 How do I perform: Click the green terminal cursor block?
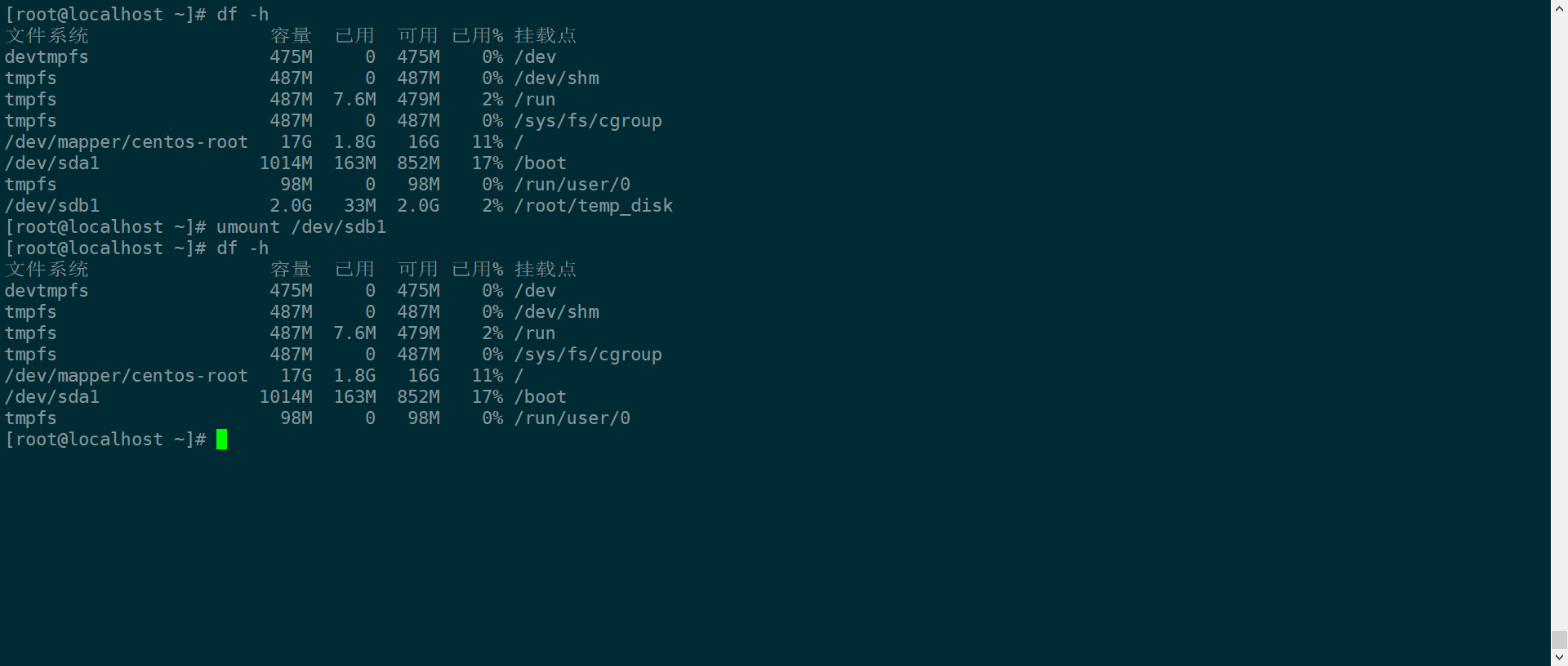(x=221, y=440)
